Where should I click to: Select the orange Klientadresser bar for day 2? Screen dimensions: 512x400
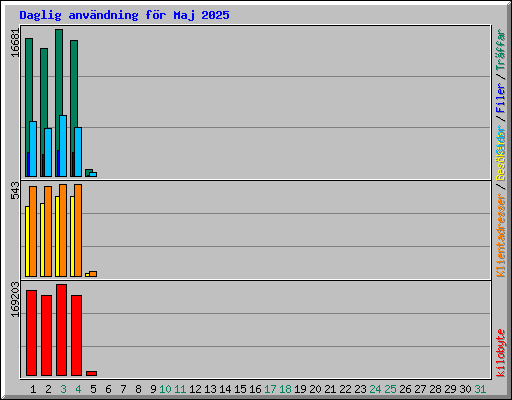pyautogui.click(x=48, y=231)
